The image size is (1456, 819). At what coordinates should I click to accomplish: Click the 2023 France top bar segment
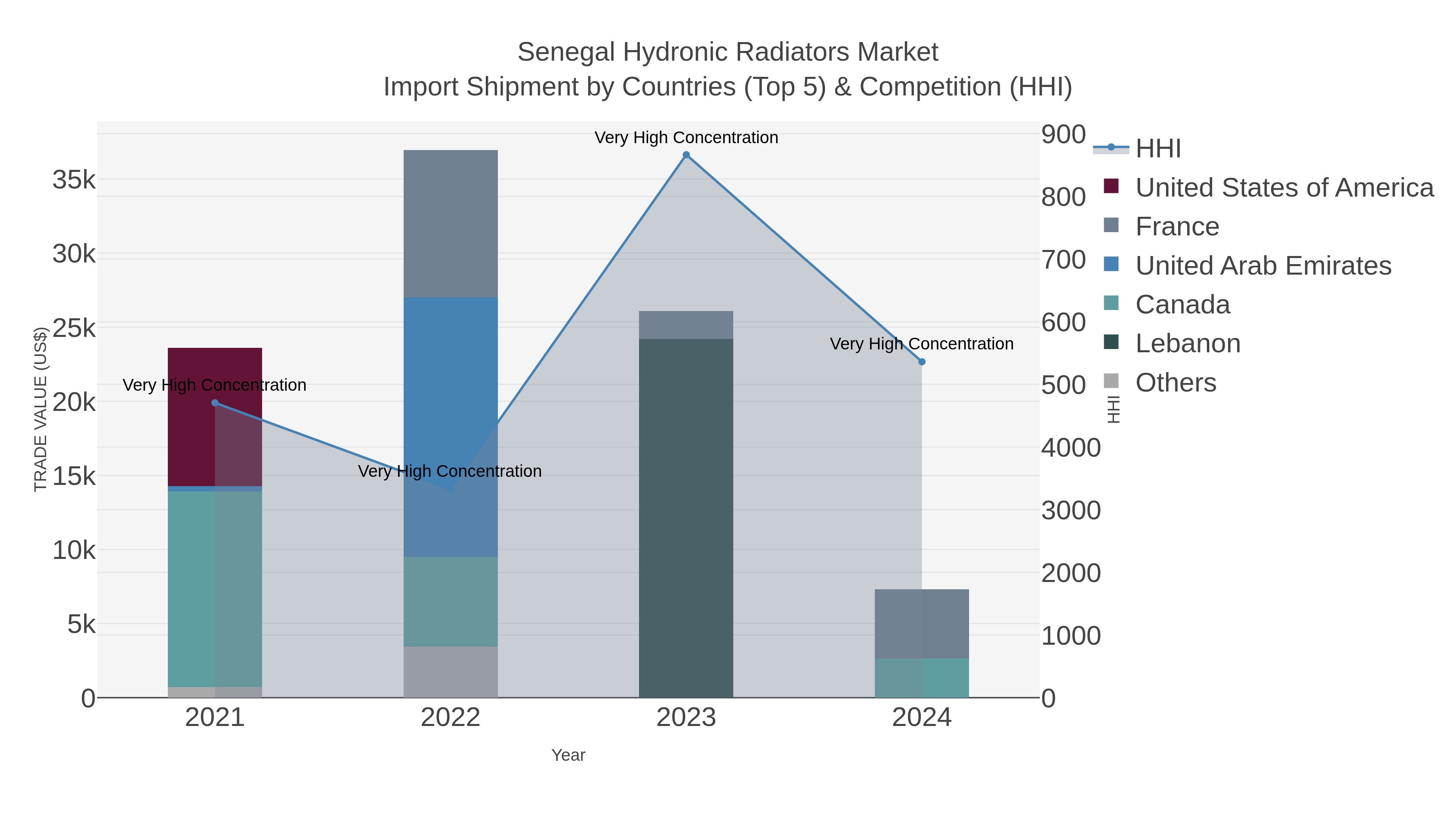click(x=686, y=325)
